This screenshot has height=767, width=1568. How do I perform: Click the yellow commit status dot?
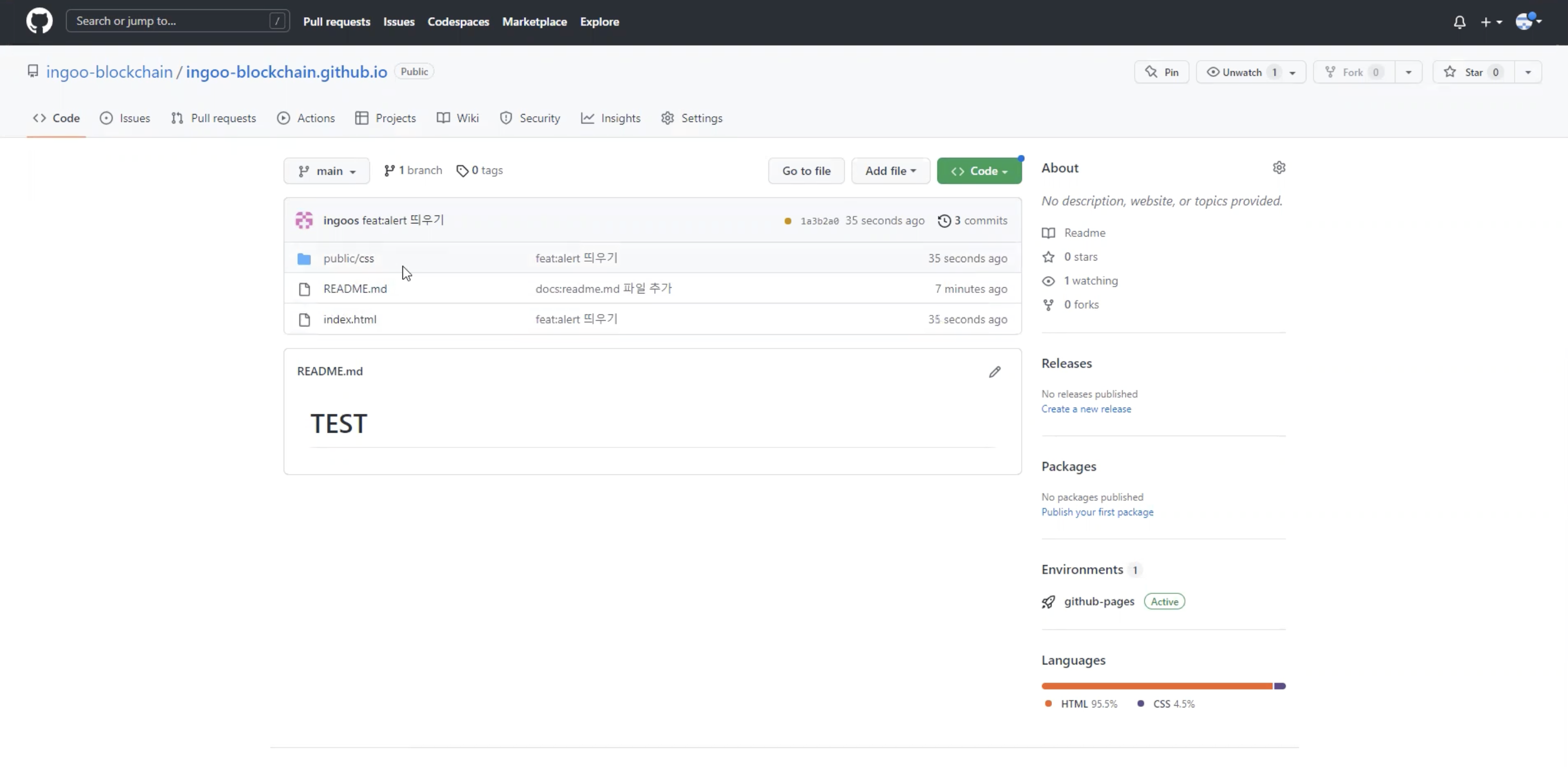pos(788,222)
